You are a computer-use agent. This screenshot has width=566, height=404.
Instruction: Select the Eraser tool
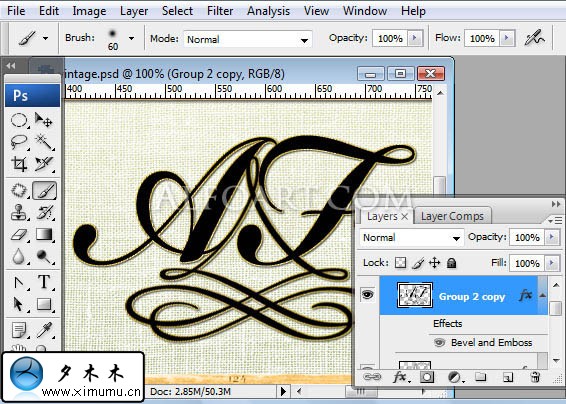(19, 235)
